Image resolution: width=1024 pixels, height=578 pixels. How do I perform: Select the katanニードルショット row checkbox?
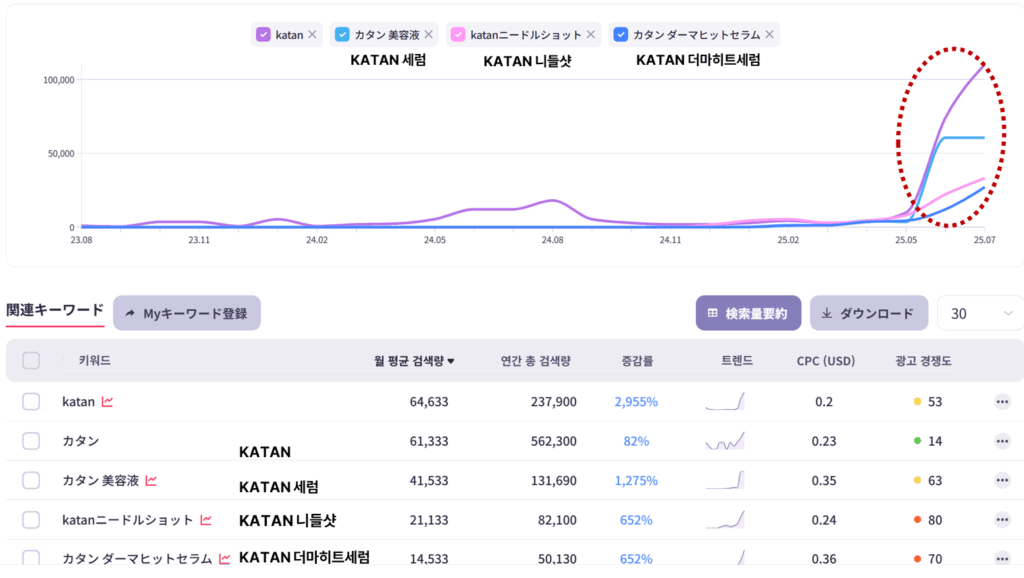pos(31,520)
